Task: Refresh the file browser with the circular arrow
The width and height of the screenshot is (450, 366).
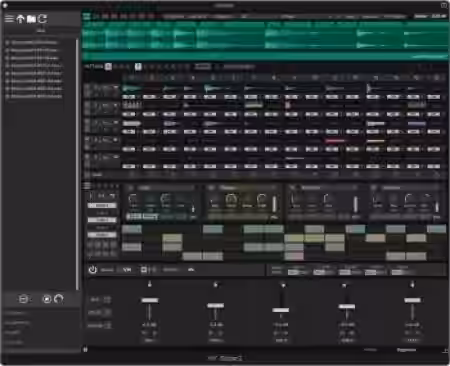Action: click(x=42, y=19)
